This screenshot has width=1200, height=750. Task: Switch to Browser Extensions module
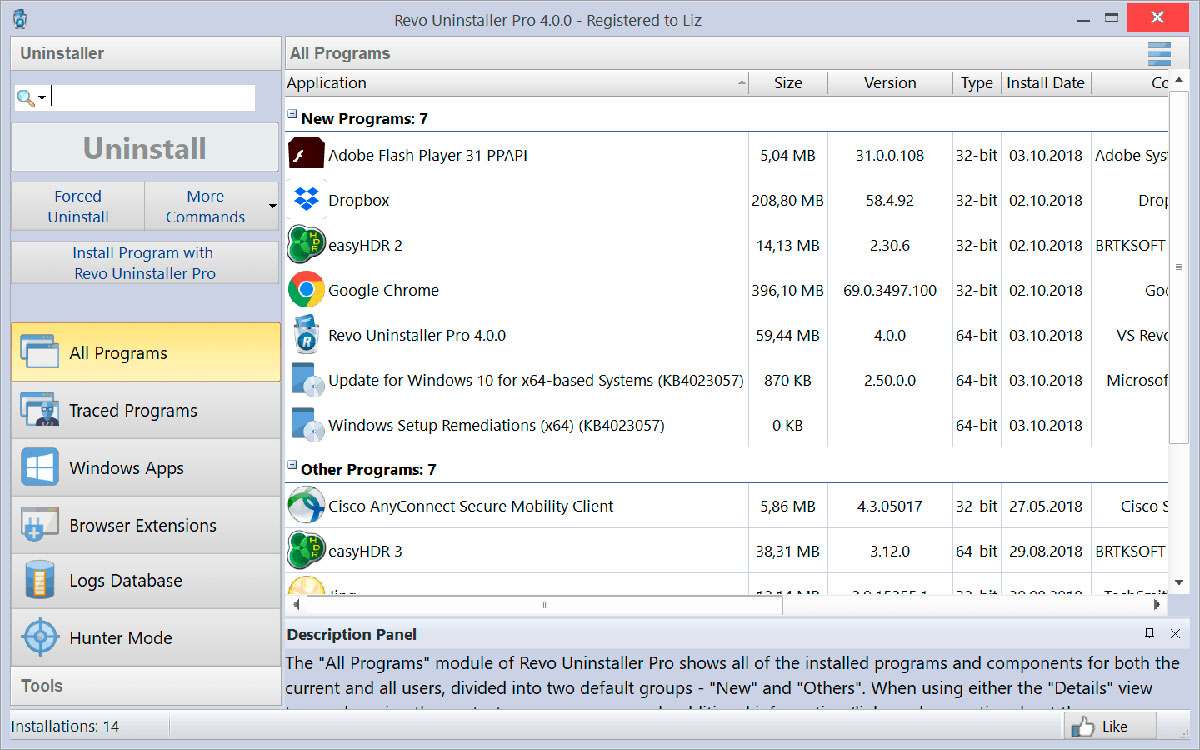point(146,525)
